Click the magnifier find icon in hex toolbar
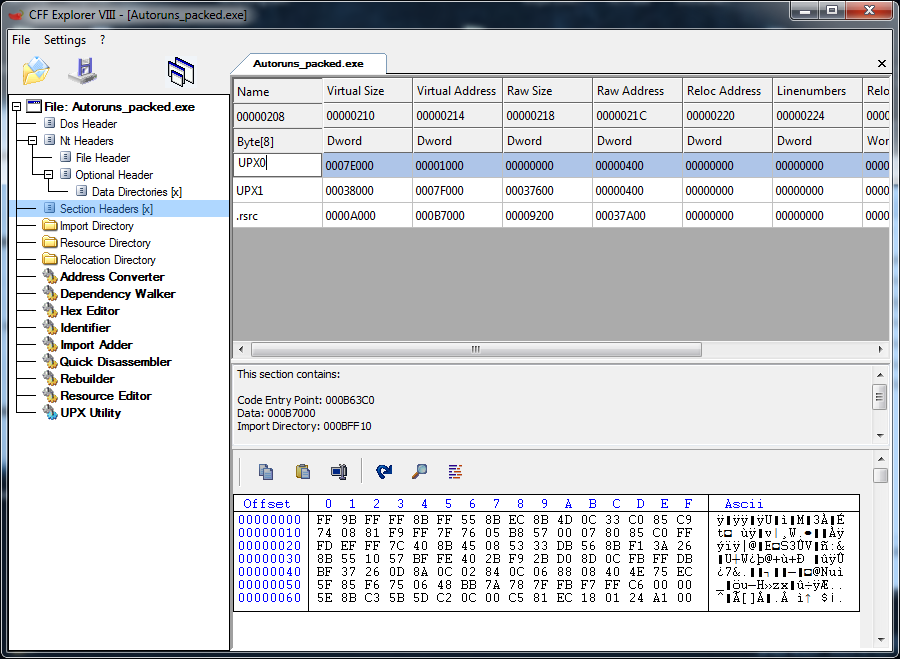The height and width of the screenshot is (659, 900). (420, 472)
